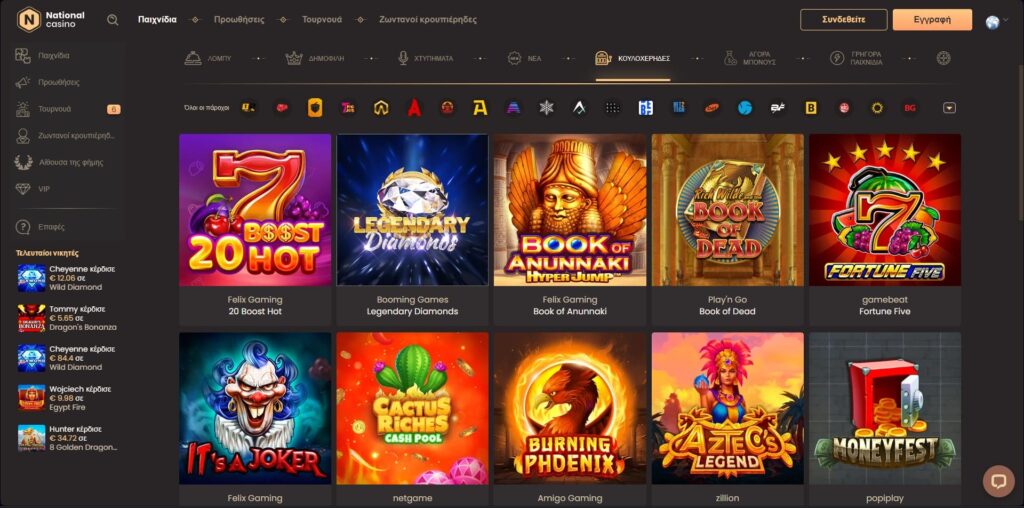This screenshot has height=508, width=1024.
Task: Select the orange shield provider icon
Action: (315, 108)
